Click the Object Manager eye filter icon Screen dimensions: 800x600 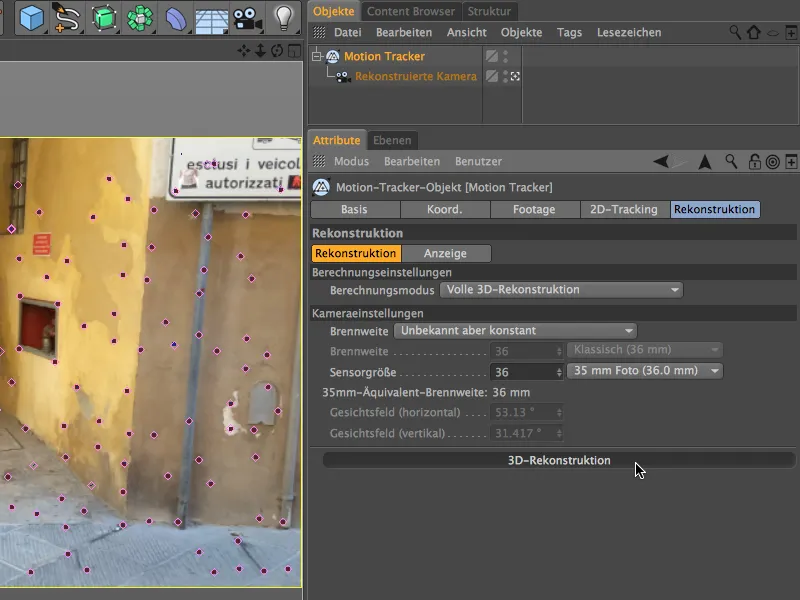coord(773,33)
